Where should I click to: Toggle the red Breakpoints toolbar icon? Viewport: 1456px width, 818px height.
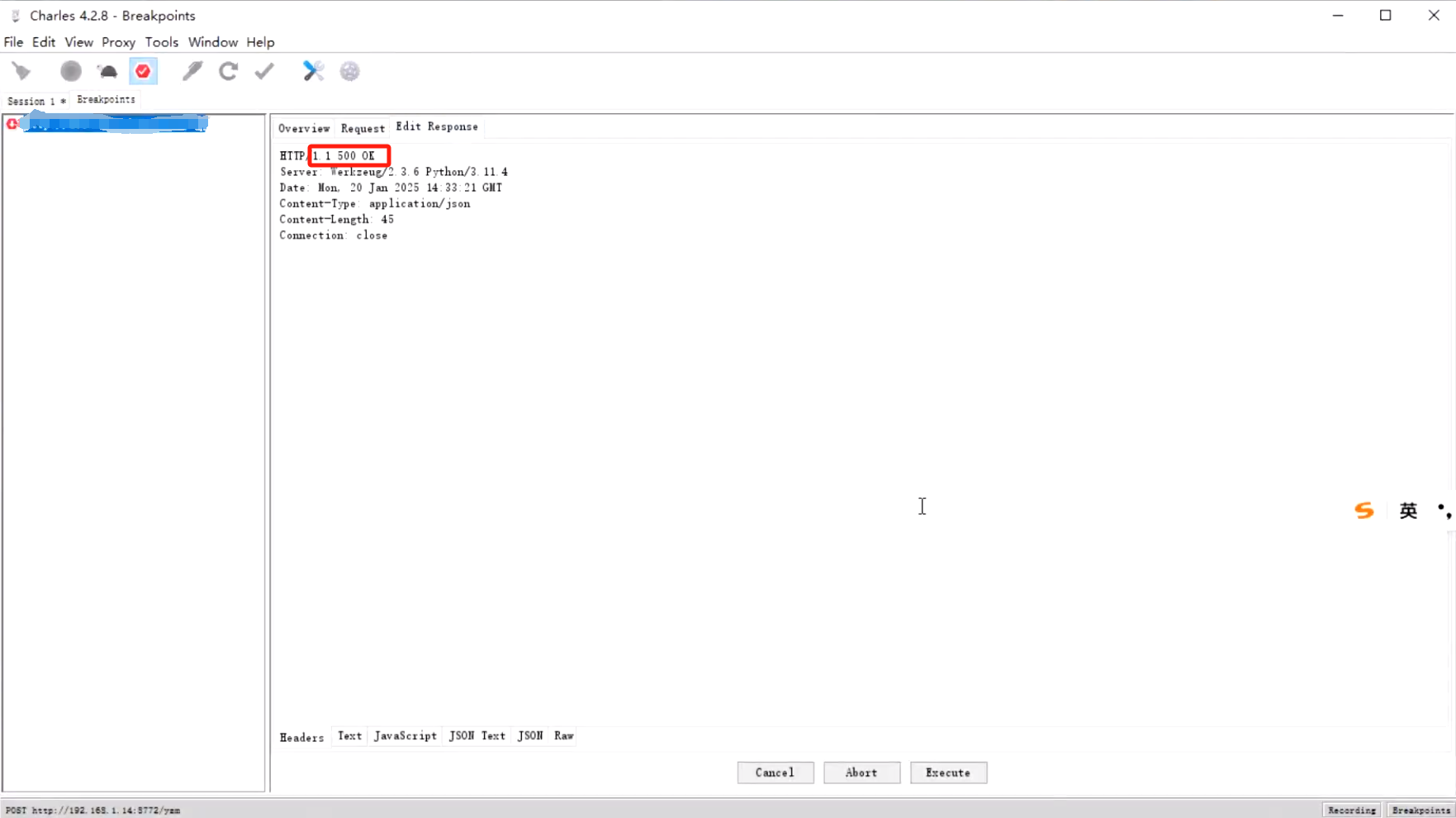pos(143,71)
